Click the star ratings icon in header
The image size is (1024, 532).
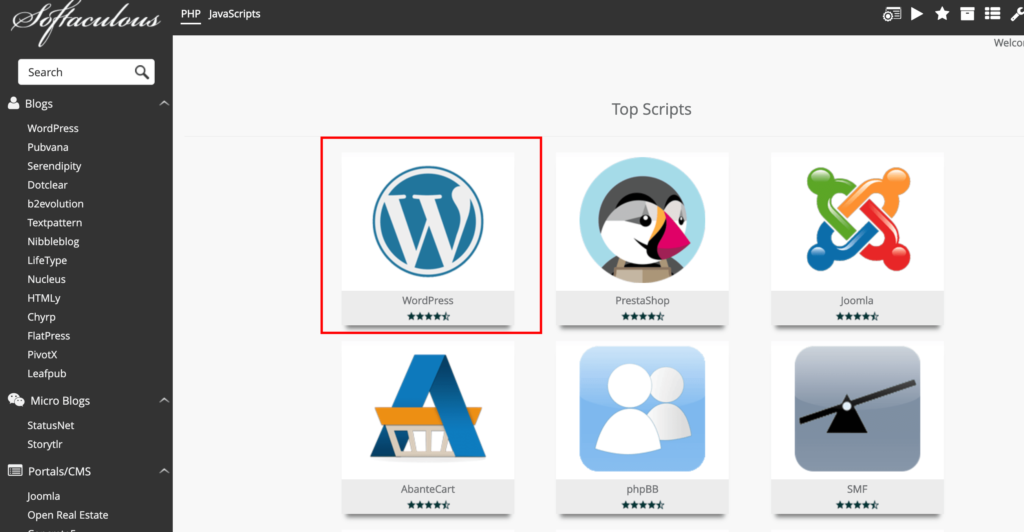click(x=942, y=14)
